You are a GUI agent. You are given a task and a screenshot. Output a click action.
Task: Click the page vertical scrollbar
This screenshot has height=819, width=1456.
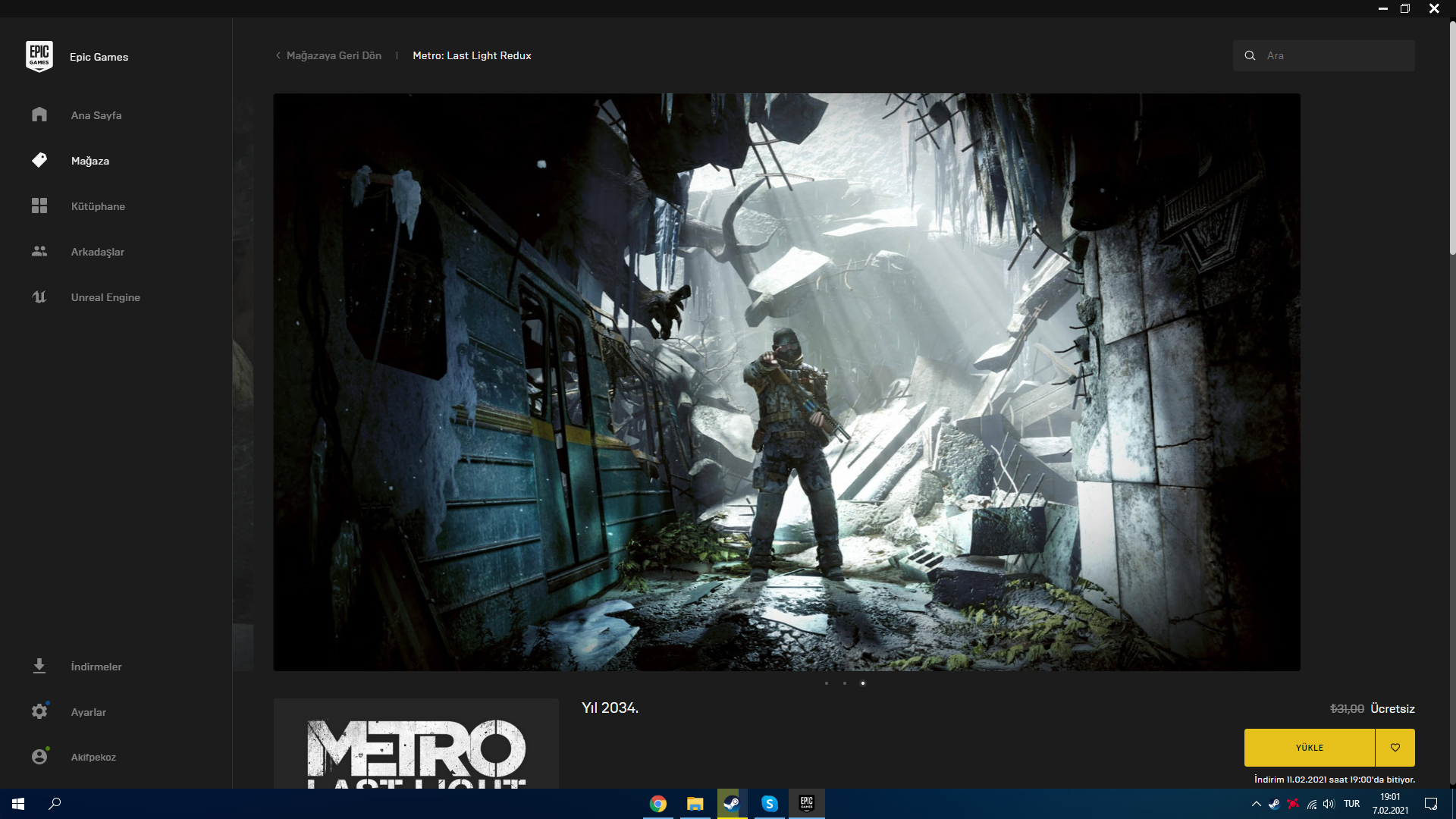pos(1451,136)
